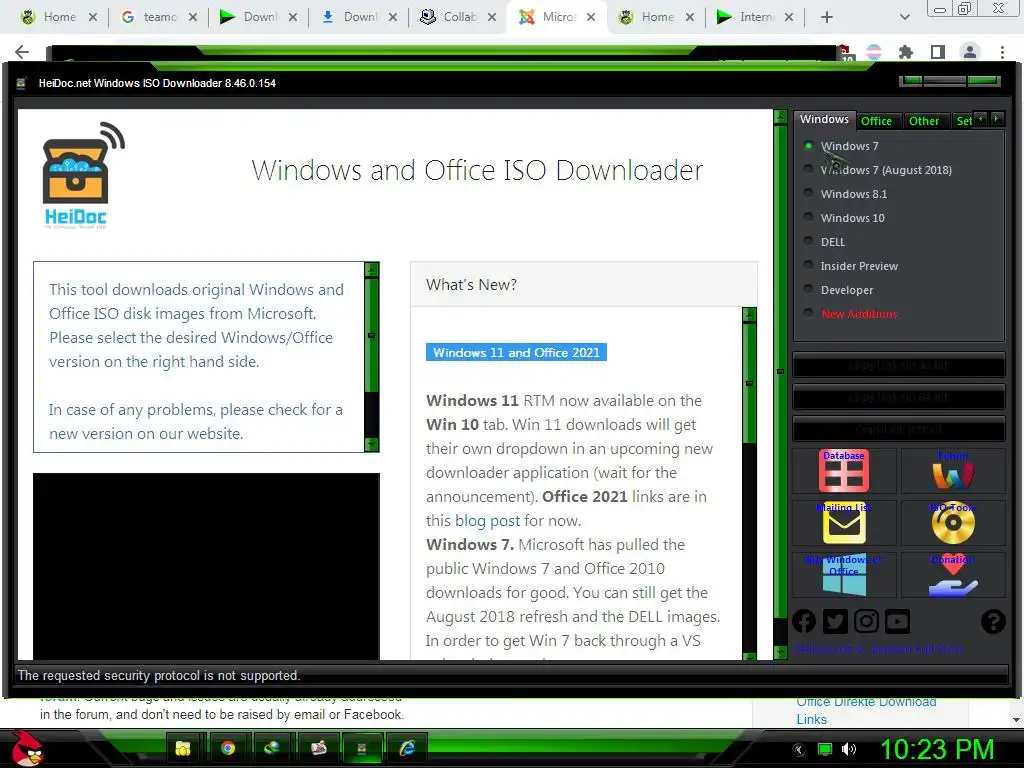1024x768 pixels.
Task: Show hidden tray icons arrow
Action: [x=799, y=749]
